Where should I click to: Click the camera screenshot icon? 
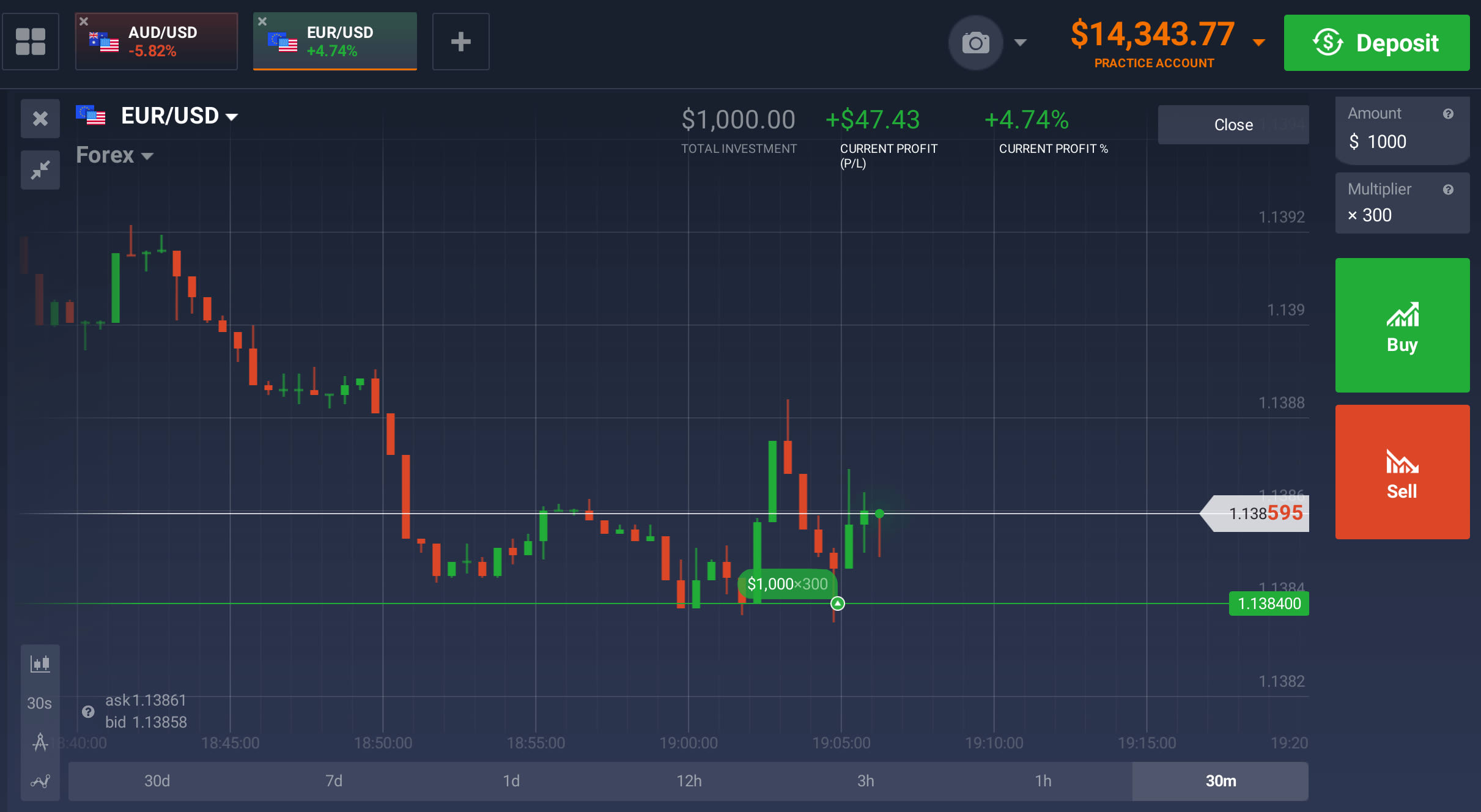[x=975, y=43]
